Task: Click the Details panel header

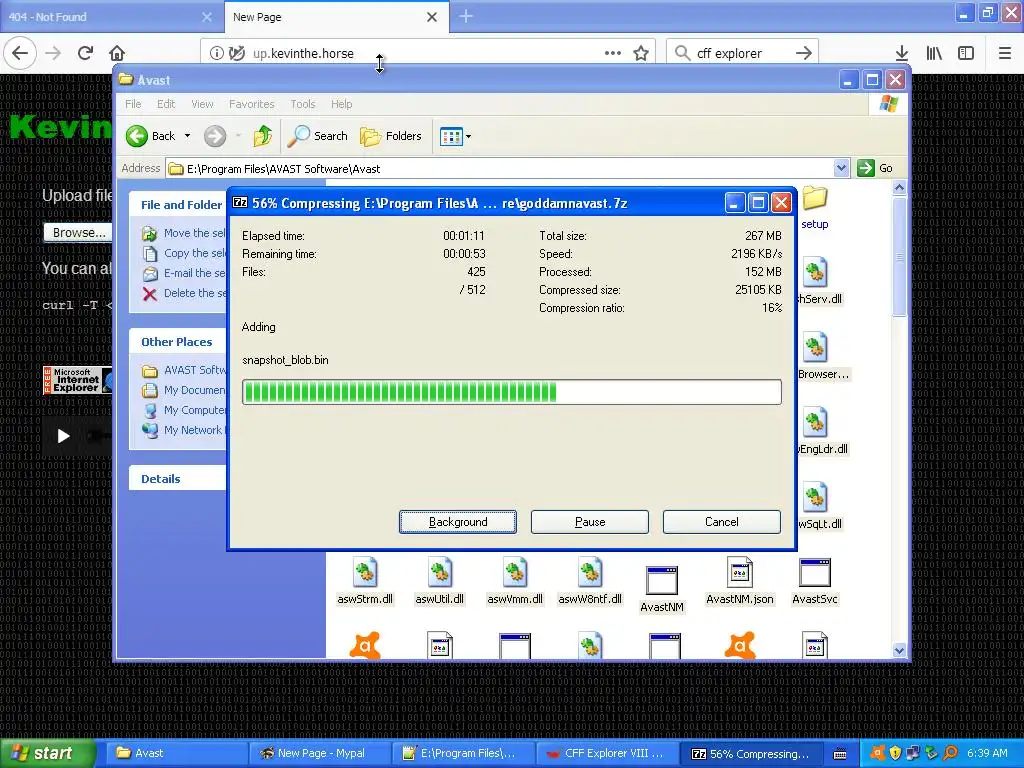Action: tap(178, 478)
